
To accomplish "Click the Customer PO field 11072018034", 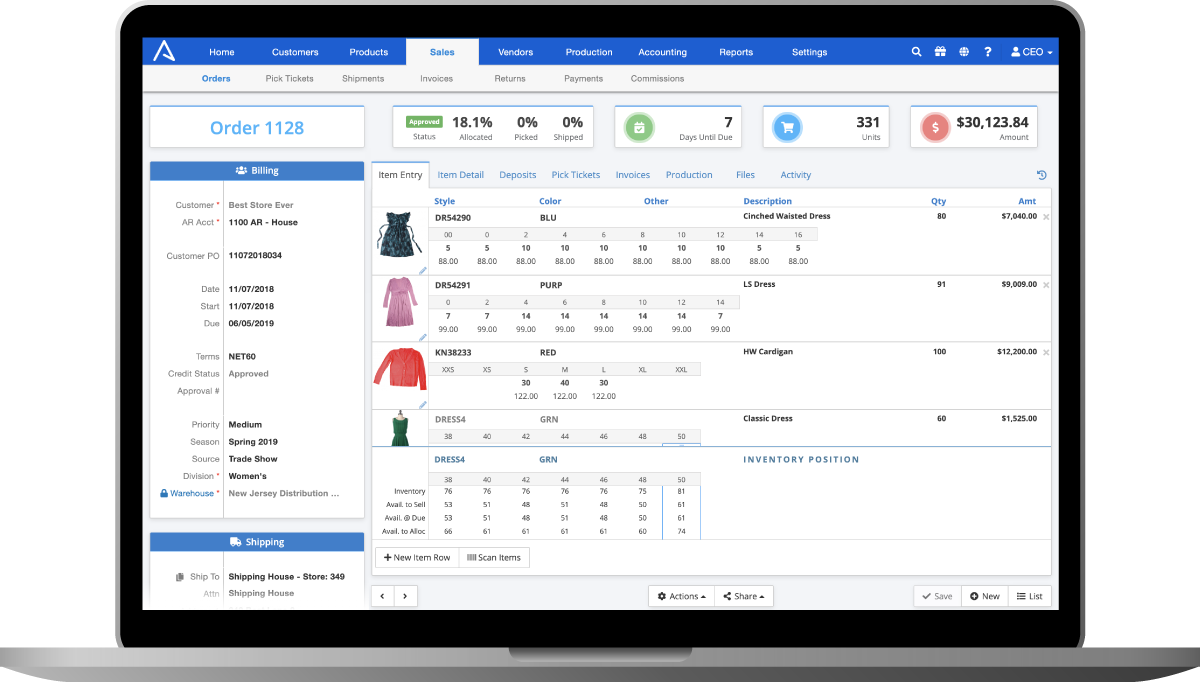I will point(255,256).
